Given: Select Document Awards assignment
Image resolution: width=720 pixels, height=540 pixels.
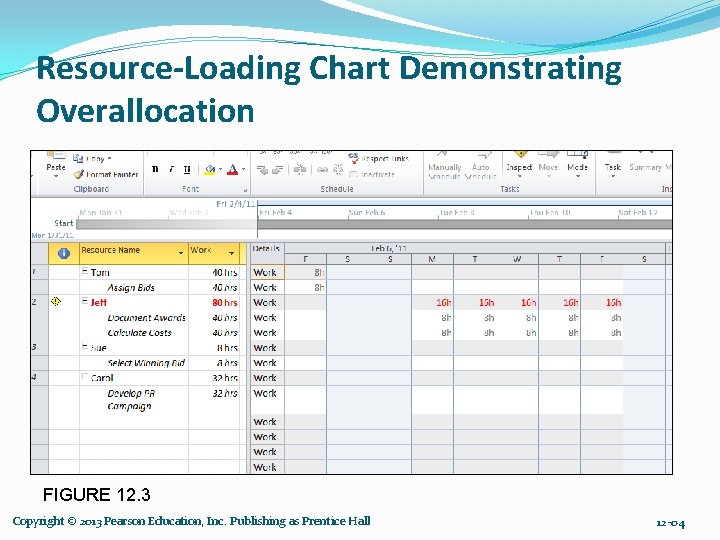Looking at the screenshot, I should [146, 318].
